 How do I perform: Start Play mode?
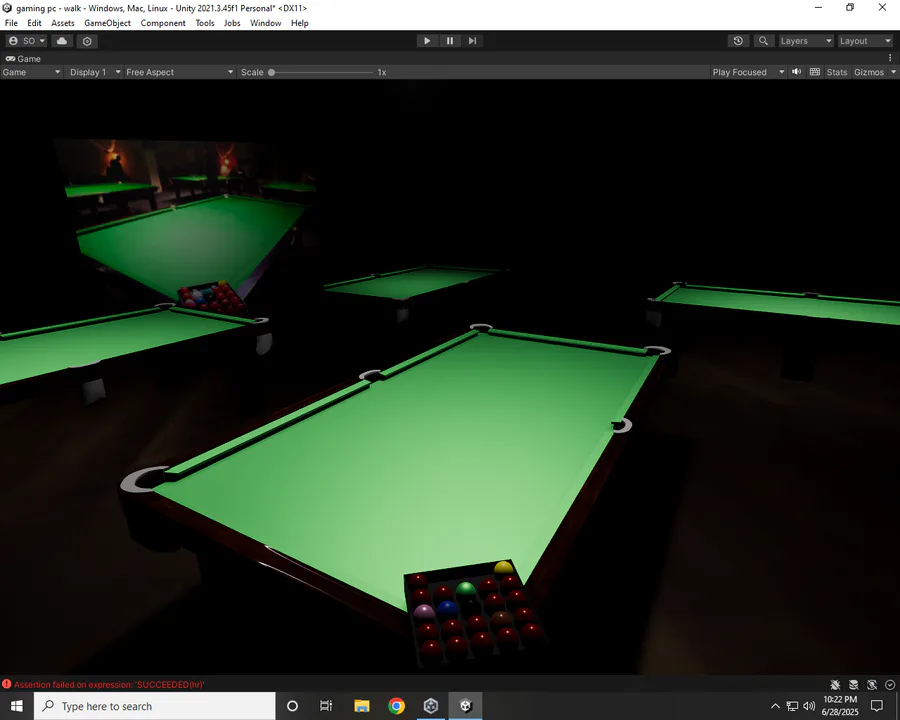pyautogui.click(x=426, y=41)
